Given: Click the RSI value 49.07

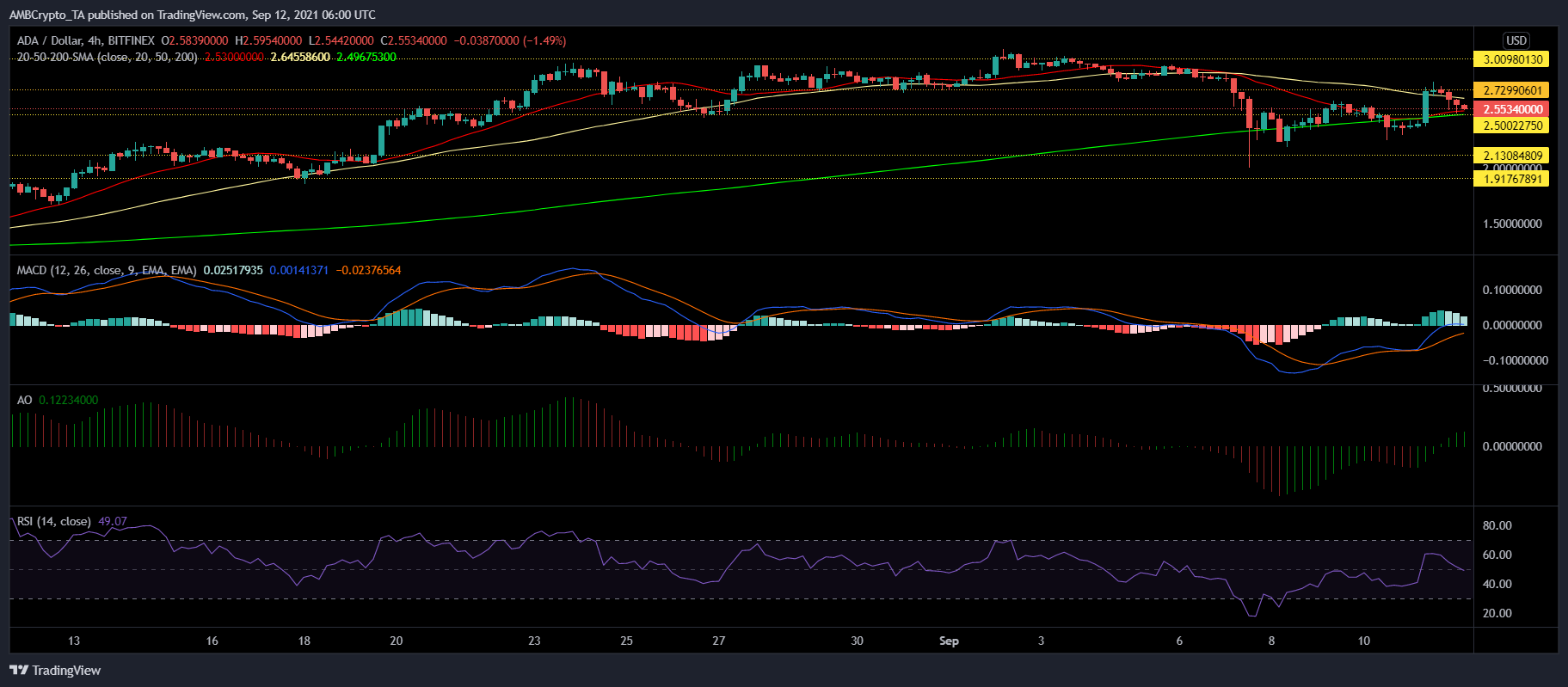Looking at the screenshot, I should pos(113,521).
